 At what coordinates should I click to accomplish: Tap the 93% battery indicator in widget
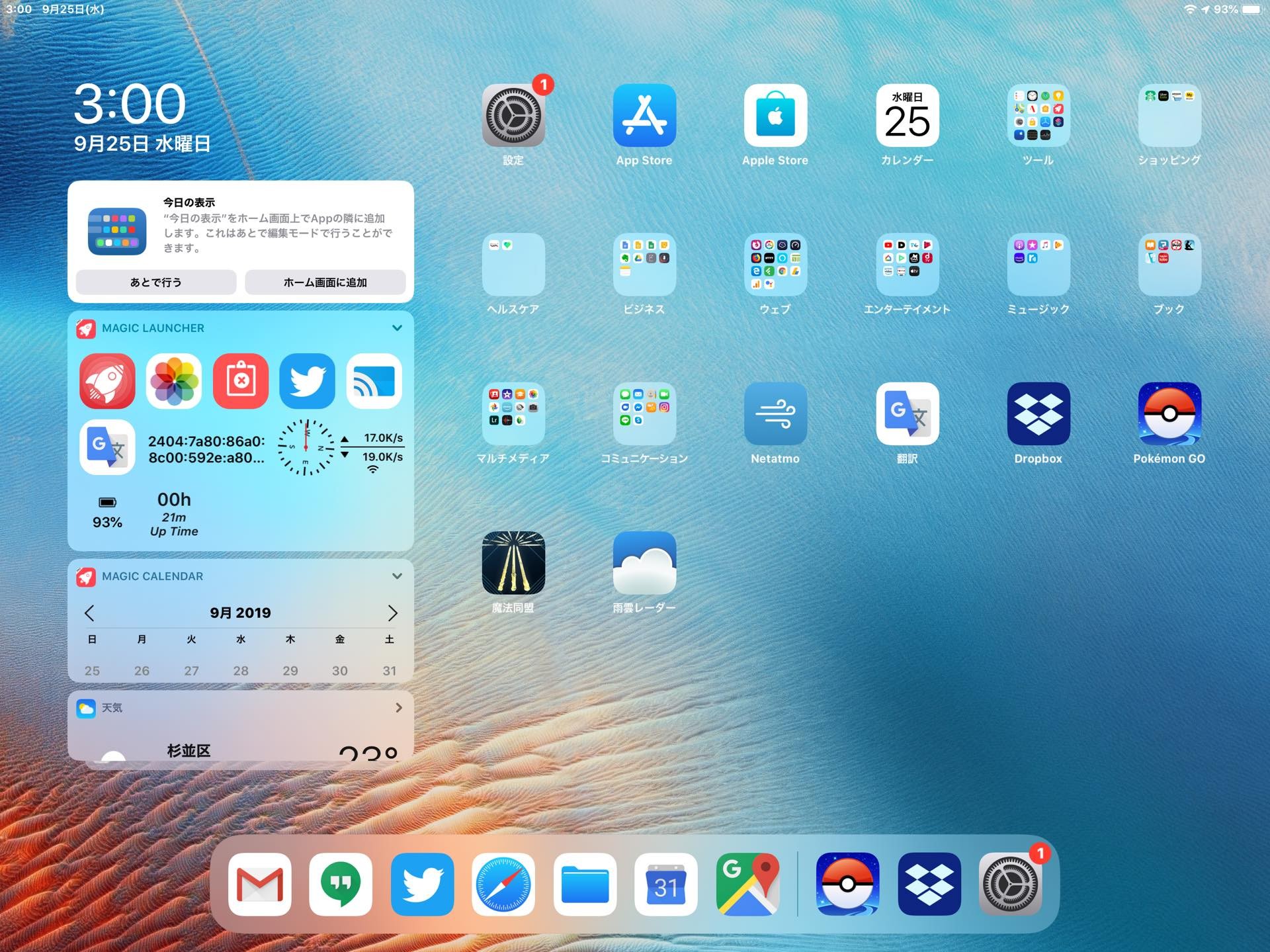pos(107,513)
